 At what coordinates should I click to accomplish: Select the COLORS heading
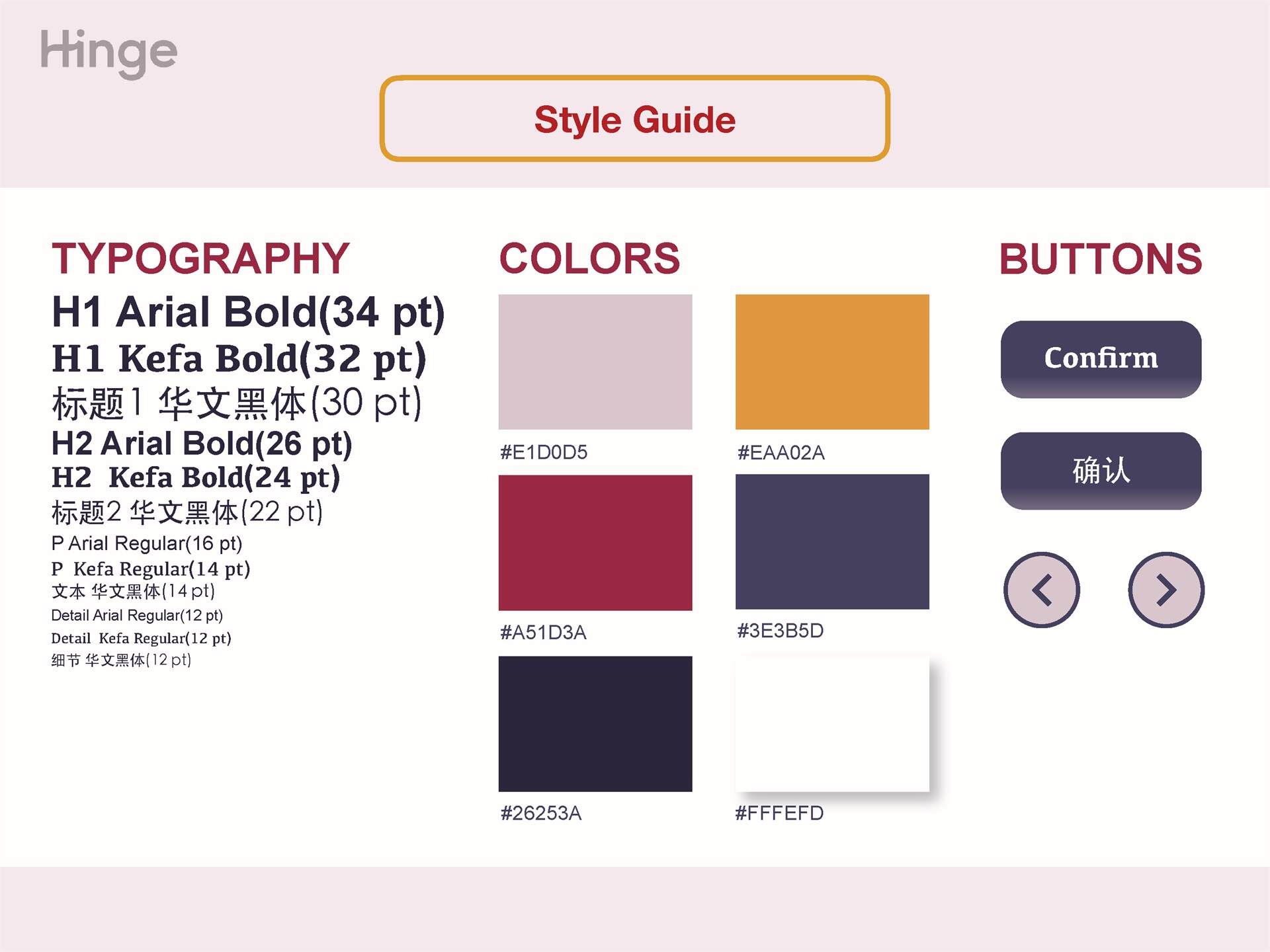(x=589, y=258)
